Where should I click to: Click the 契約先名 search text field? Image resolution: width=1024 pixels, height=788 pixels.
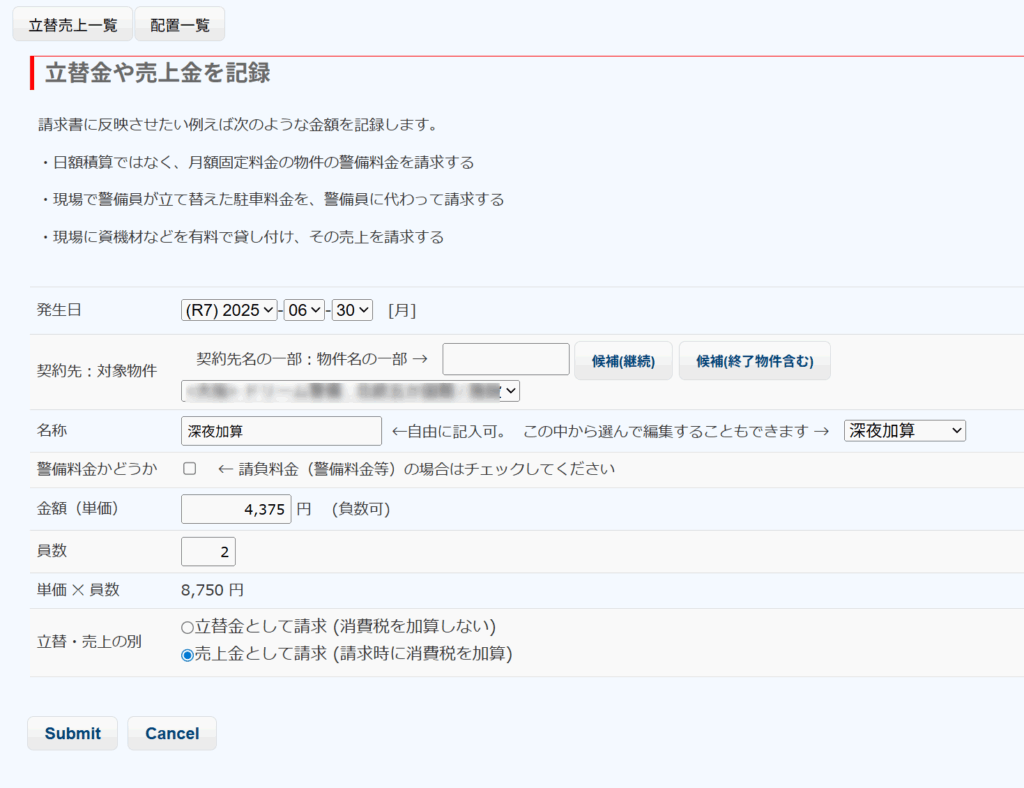click(506, 360)
